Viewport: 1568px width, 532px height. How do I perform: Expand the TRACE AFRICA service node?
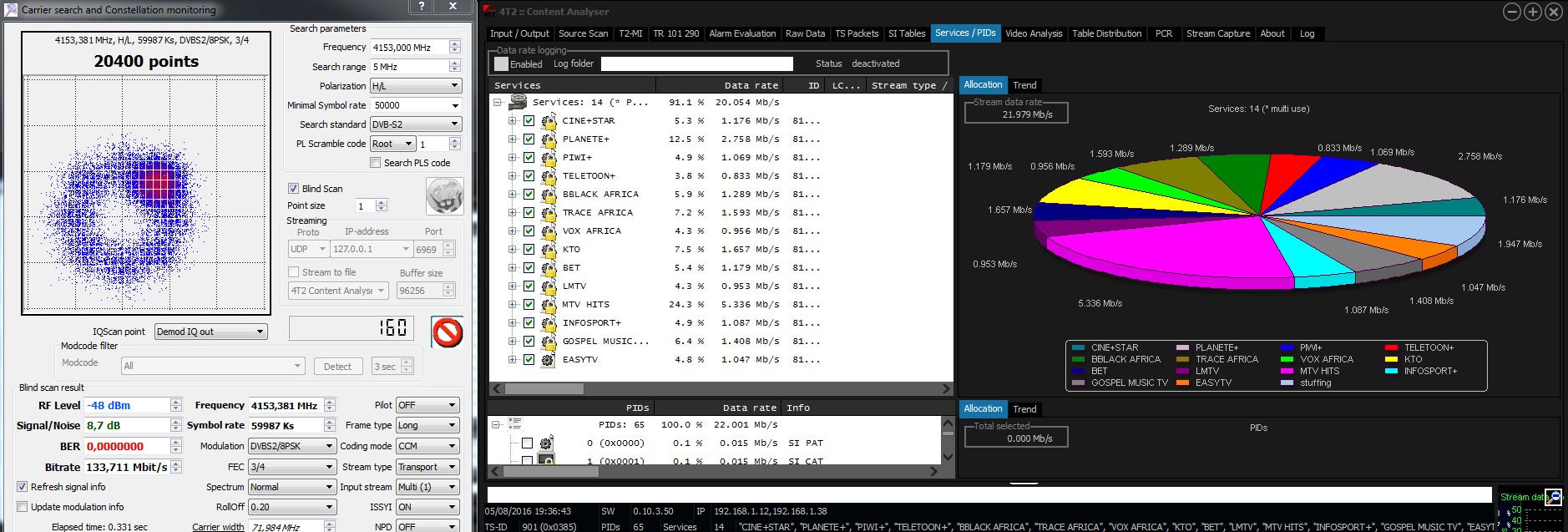click(512, 213)
